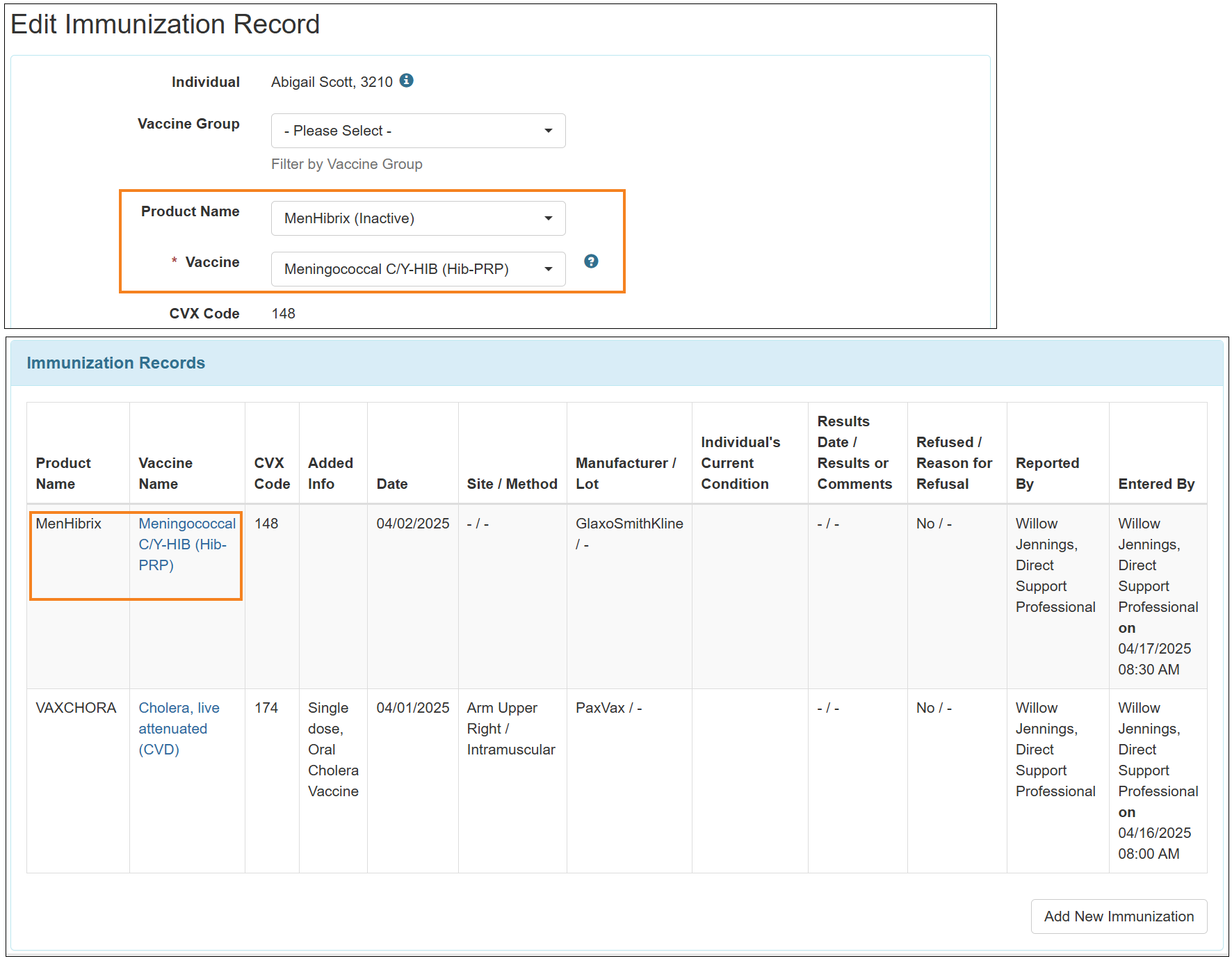Click the 04/17/2025 08:30 AM entry timestamp
The width and height of the screenshot is (1232, 961).
coord(1154,659)
